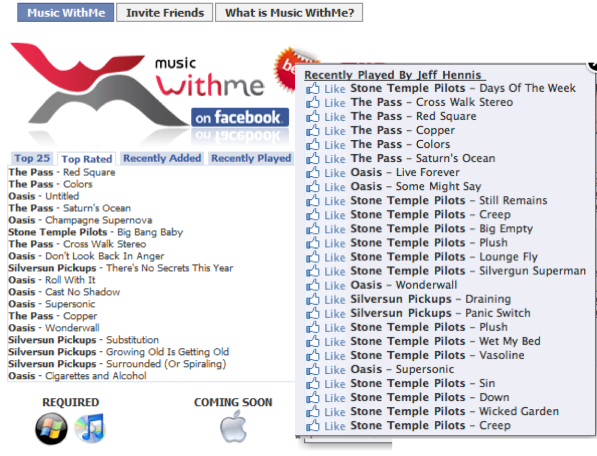Open Oasis - Cigarettes and Alcohol
This screenshot has width=597, height=456.
pos(77,376)
